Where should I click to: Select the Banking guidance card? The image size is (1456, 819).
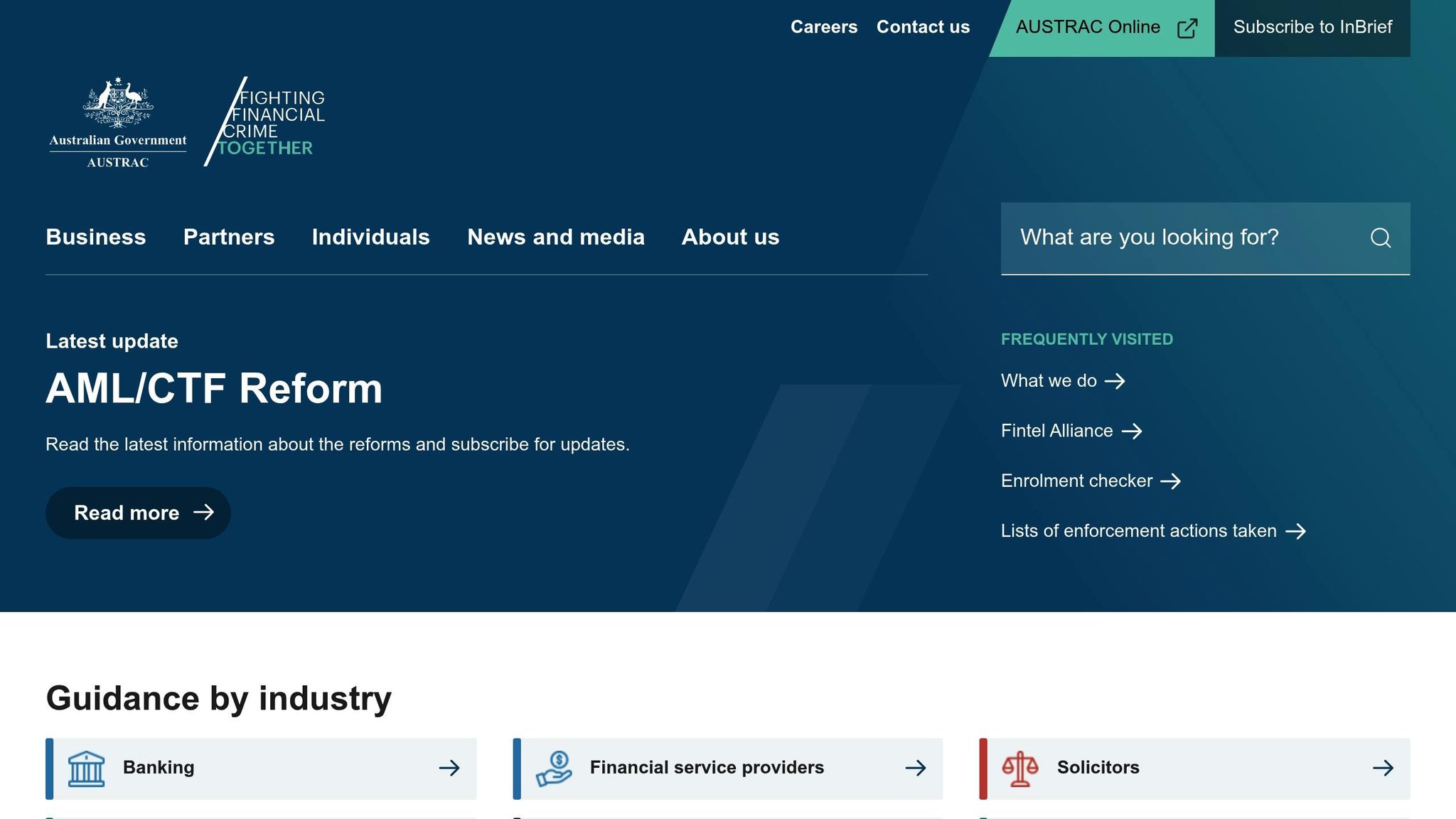(261, 769)
